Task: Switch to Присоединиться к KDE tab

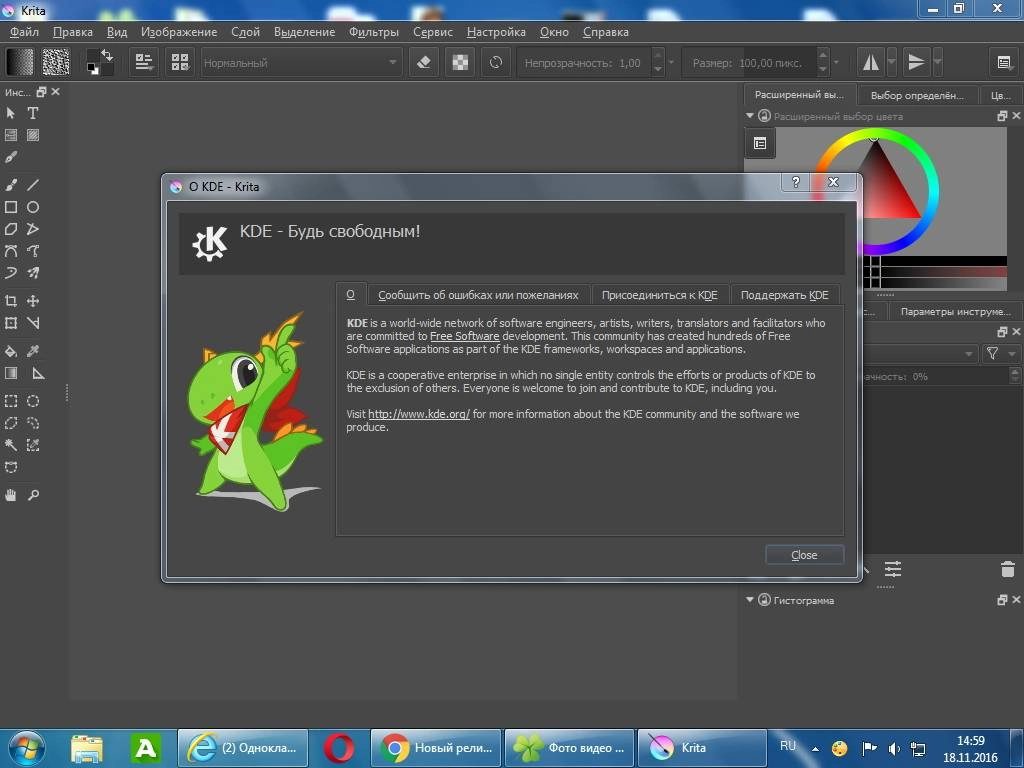Action: [x=660, y=295]
